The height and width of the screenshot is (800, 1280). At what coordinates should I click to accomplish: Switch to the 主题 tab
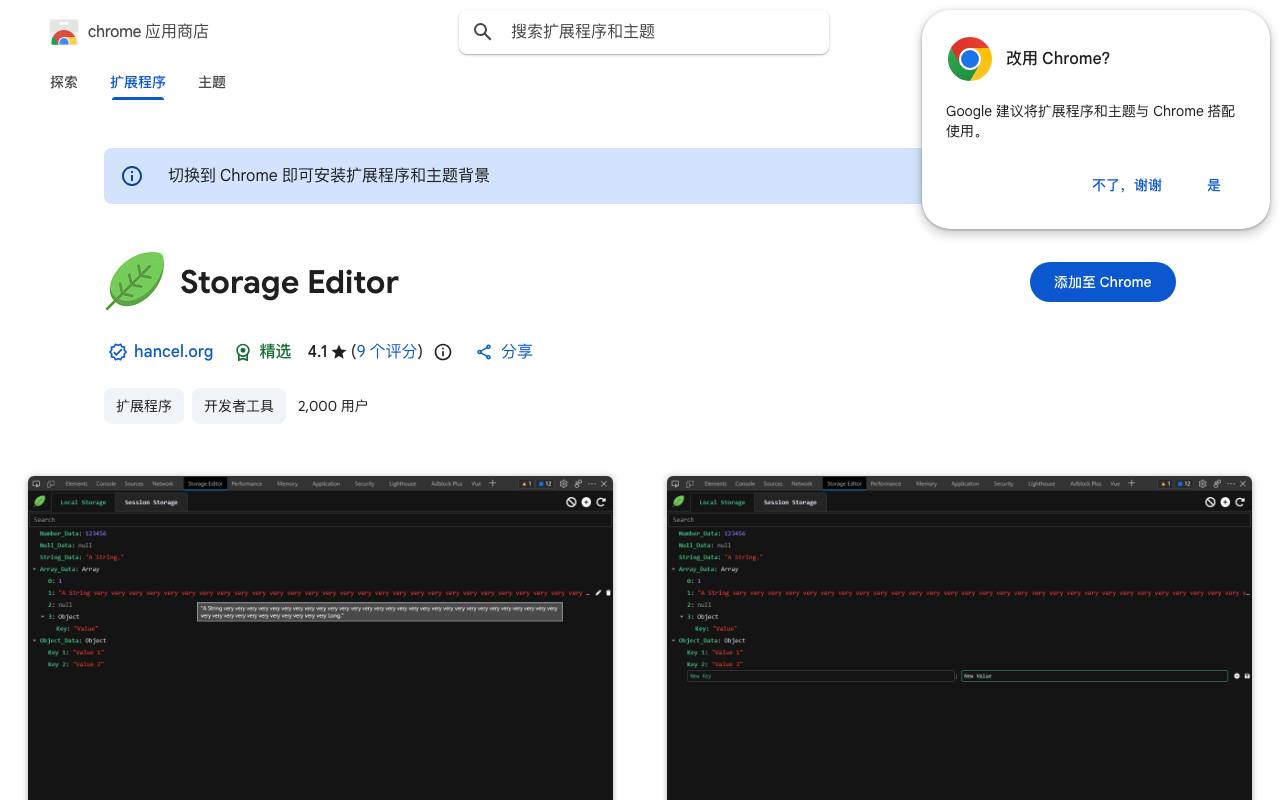(212, 82)
